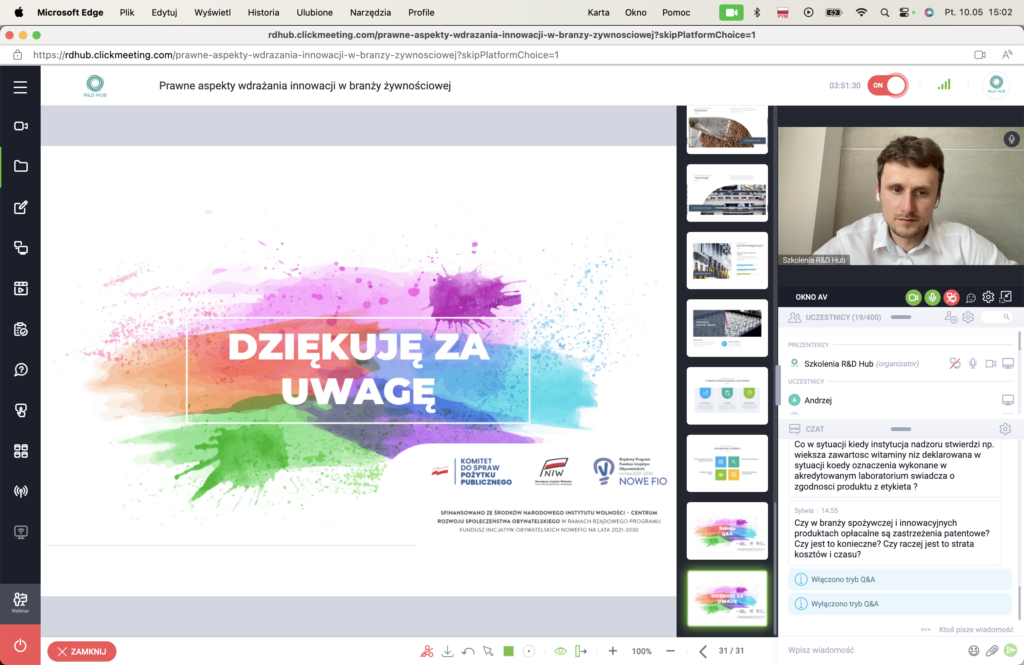Click the paperclip attachment icon in chat
The width and height of the screenshot is (1024, 665).
[992, 650]
